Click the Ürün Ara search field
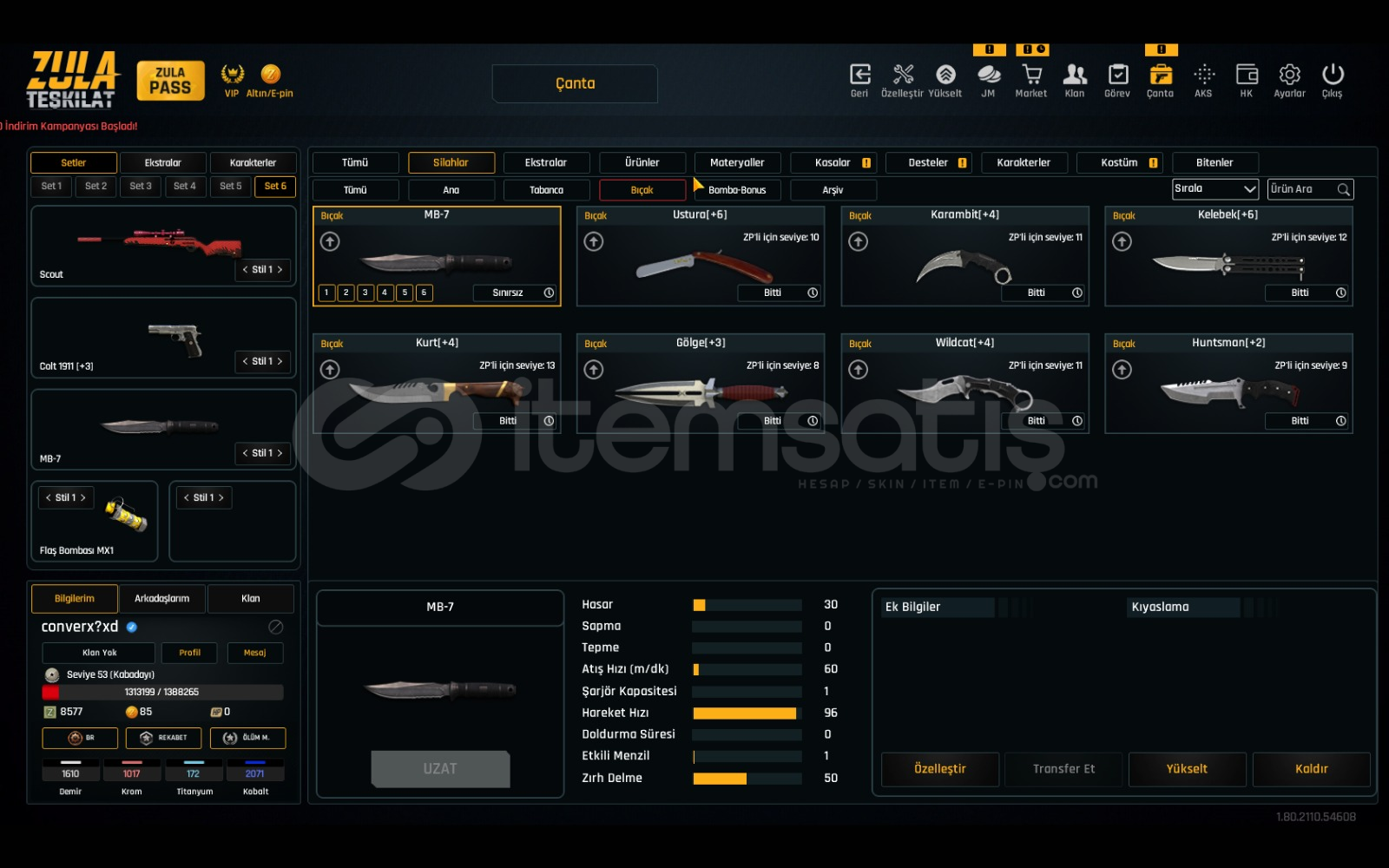The image size is (1389, 868). 1302,189
